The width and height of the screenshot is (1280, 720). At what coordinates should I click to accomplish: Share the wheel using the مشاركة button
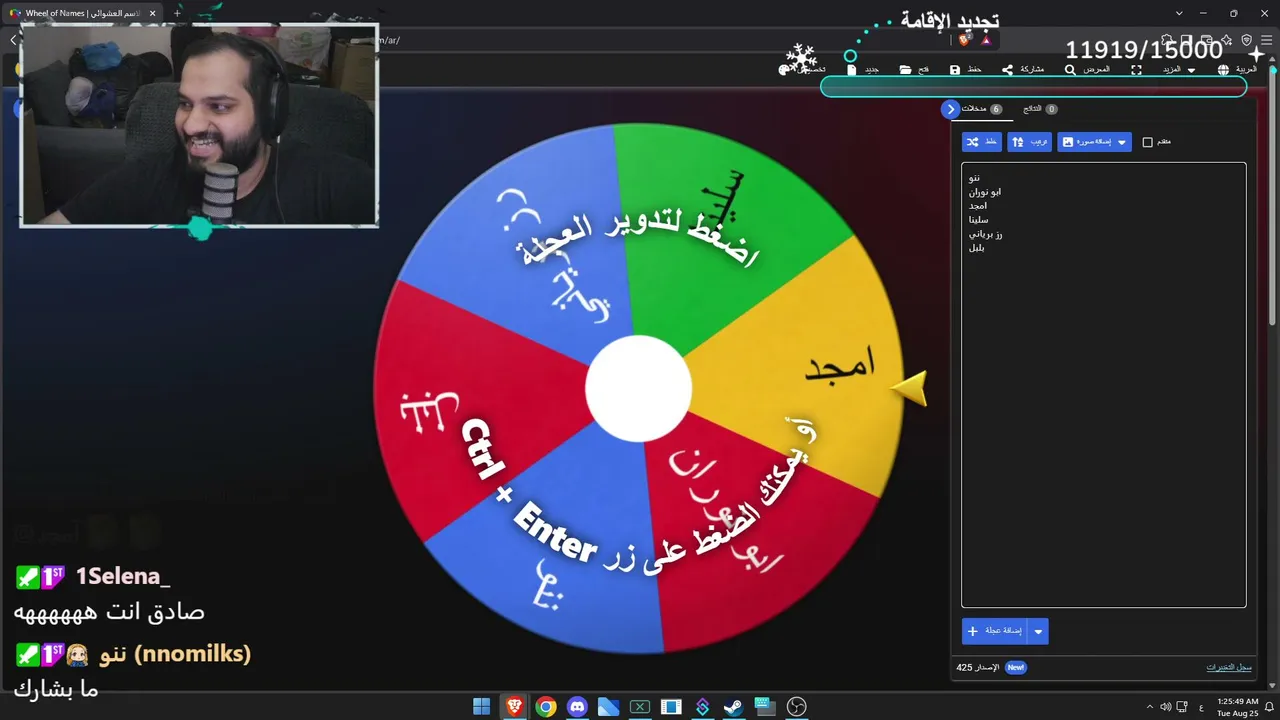coord(1023,70)
